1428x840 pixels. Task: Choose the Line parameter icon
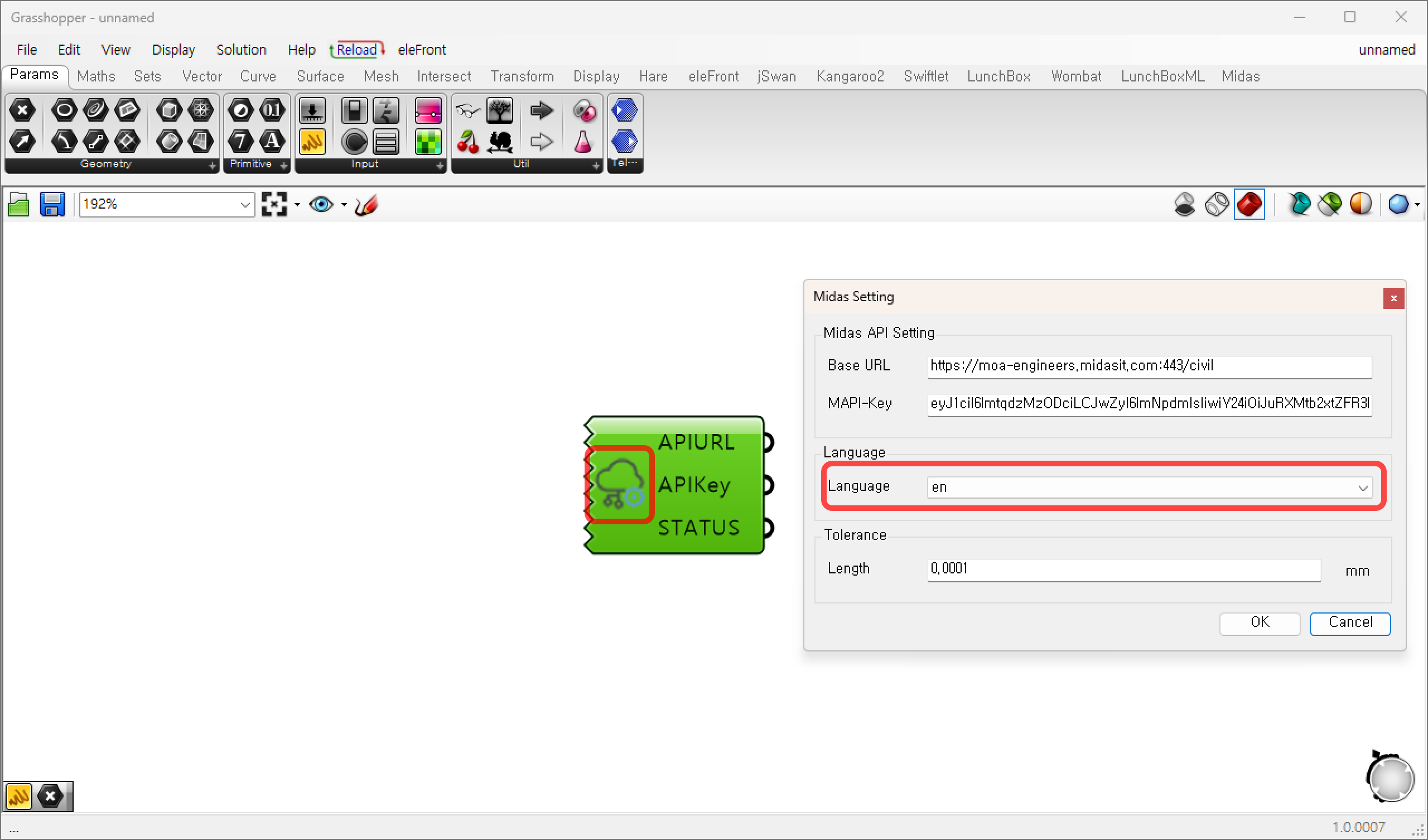coord(95,141)
